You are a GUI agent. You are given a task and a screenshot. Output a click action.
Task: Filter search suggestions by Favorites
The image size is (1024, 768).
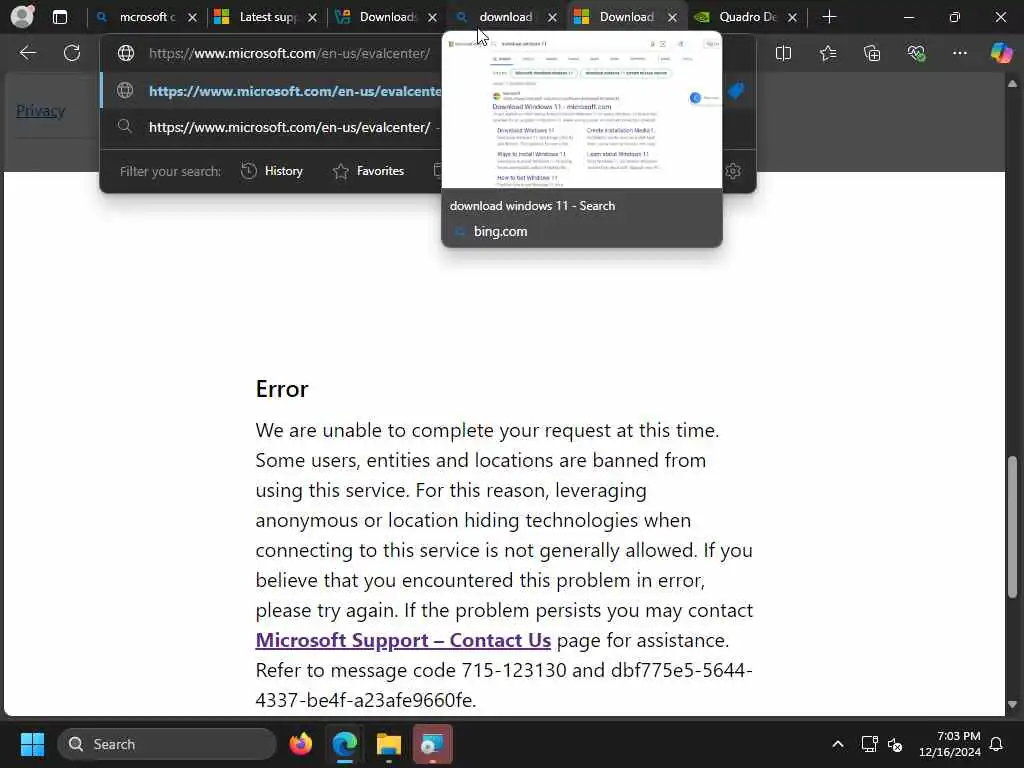coord(368,171)
